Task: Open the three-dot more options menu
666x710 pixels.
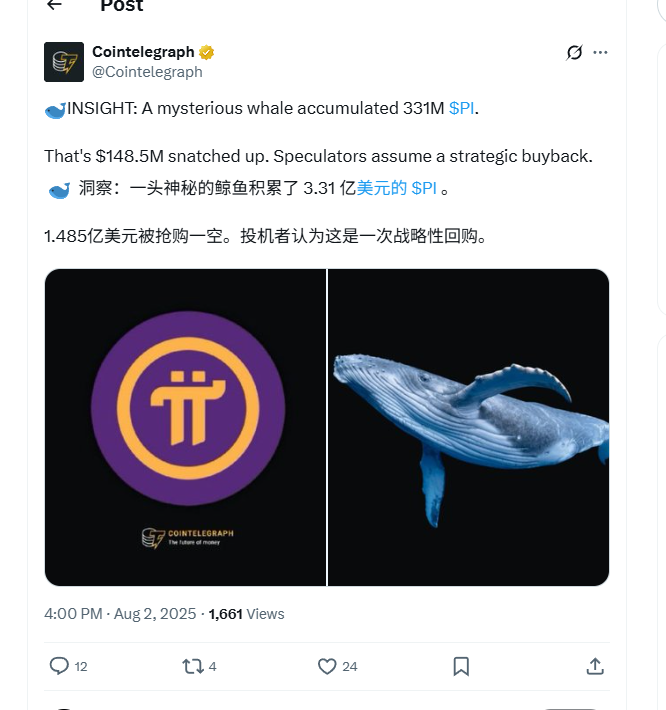Action: pos(600,53)
